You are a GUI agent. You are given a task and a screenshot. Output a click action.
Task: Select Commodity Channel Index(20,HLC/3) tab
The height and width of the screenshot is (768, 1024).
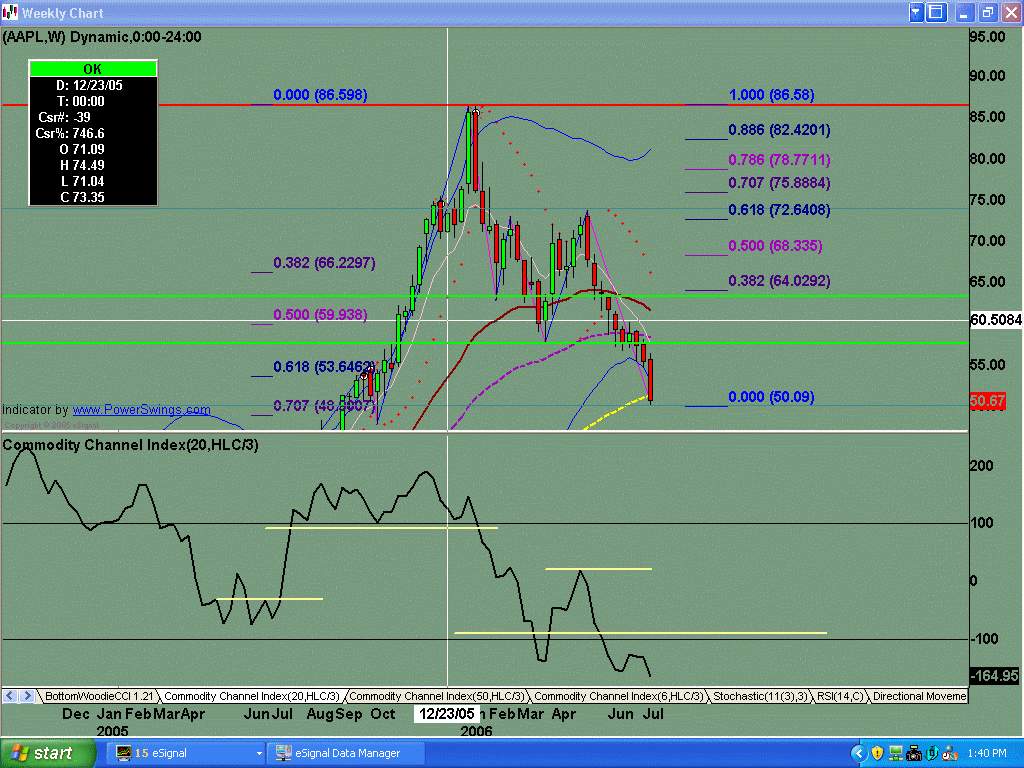[252, 696]
